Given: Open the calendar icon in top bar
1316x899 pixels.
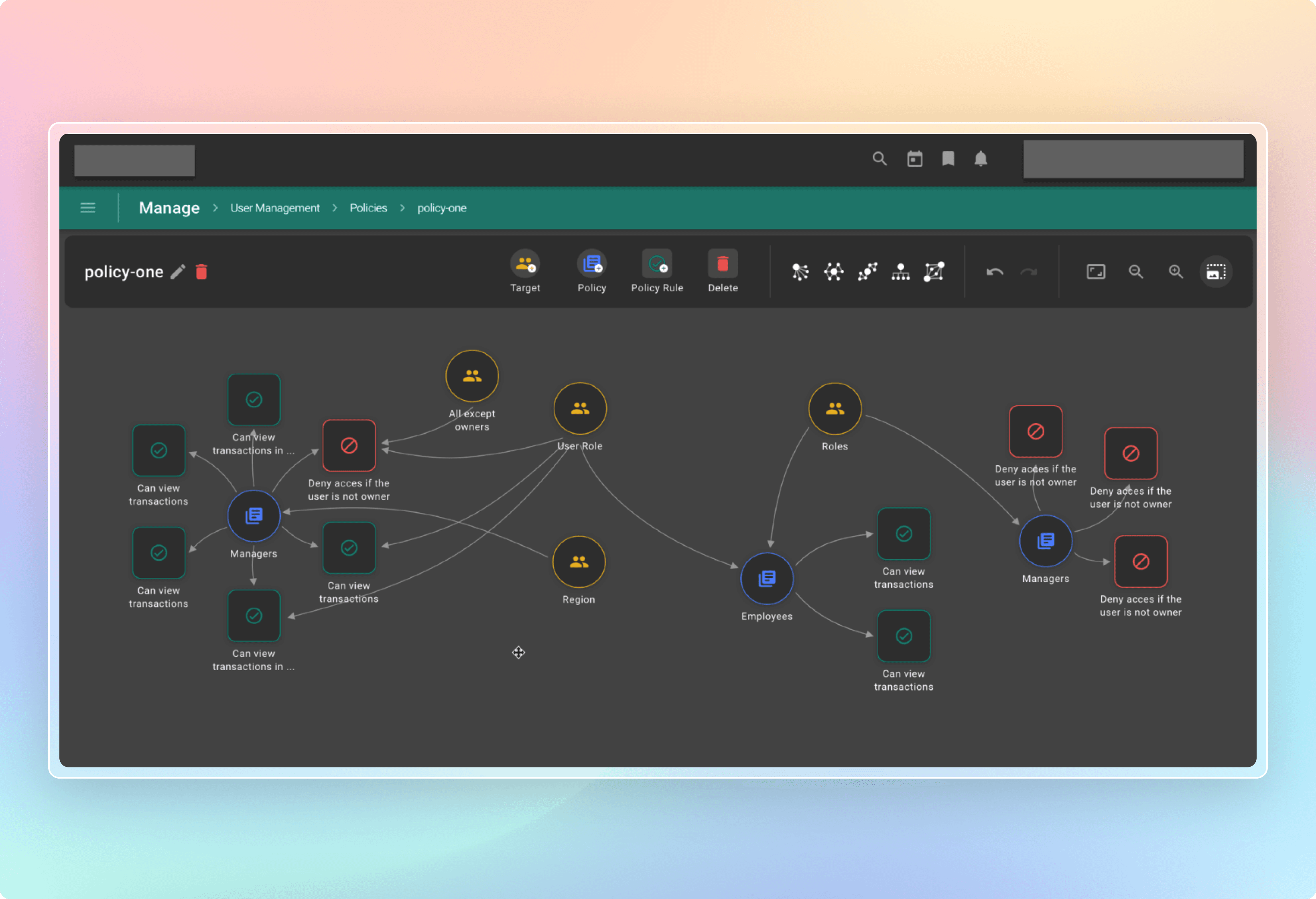Looking at the screenshot, I should tap(914, 159).
